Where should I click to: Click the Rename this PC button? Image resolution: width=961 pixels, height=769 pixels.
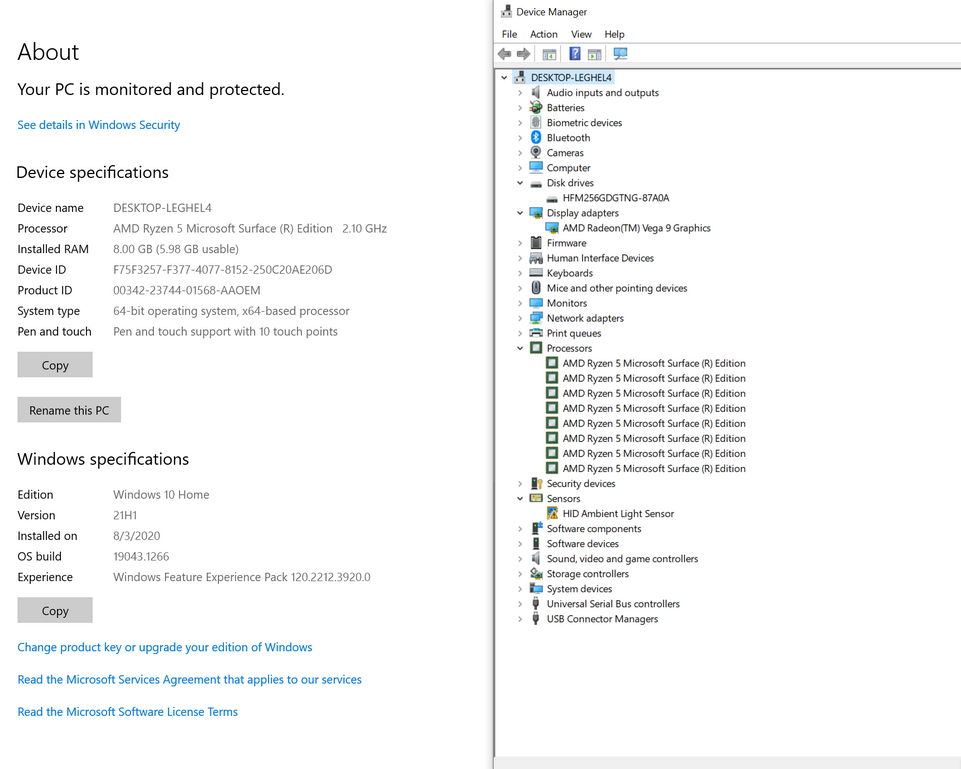coord(69,410)
